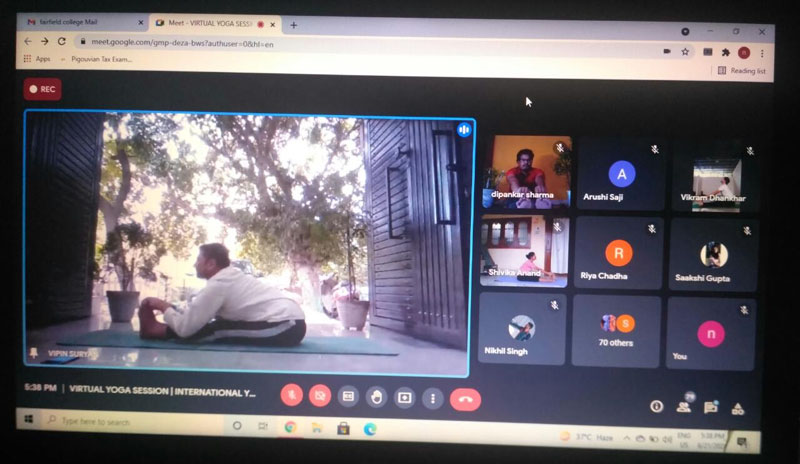Open the meeting details info icon
The width and height of the screenshot is (800, 464).
[657, 406]
